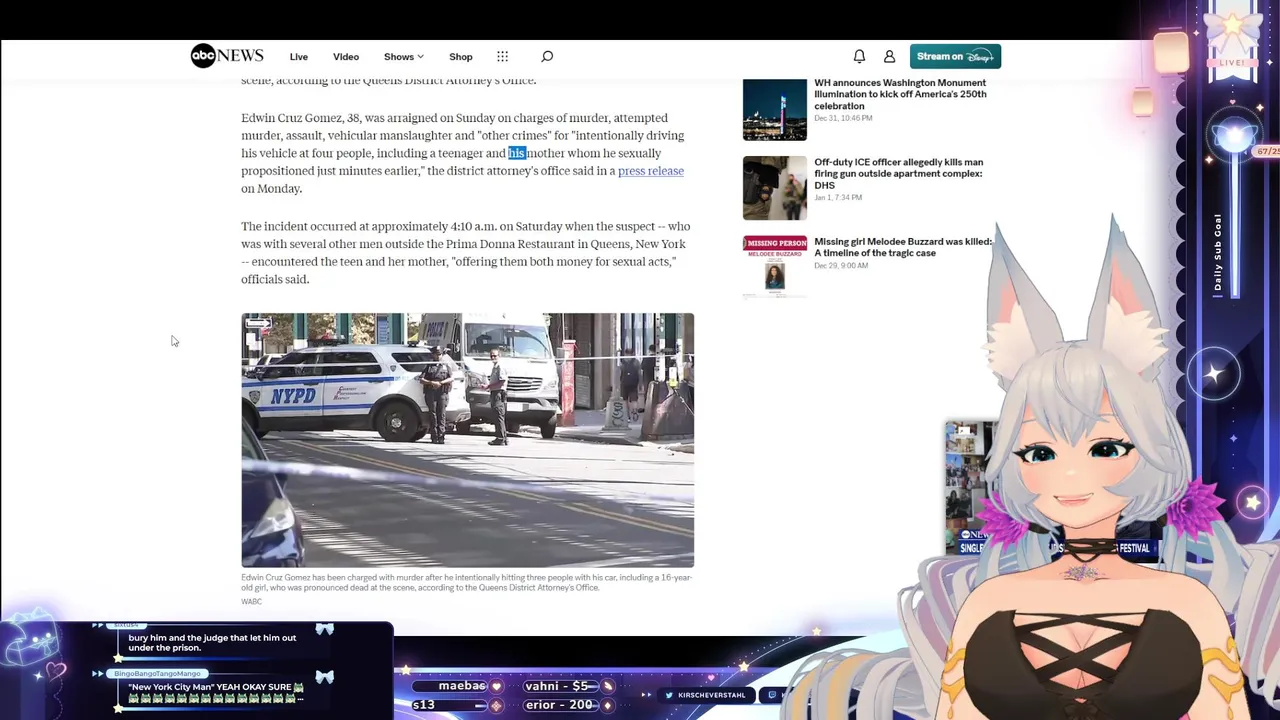Image resolution: width=1280 pixels, height=720 pixels.
Task: Click the "New York City Man" chat message
Action: [x=216, y=692]
